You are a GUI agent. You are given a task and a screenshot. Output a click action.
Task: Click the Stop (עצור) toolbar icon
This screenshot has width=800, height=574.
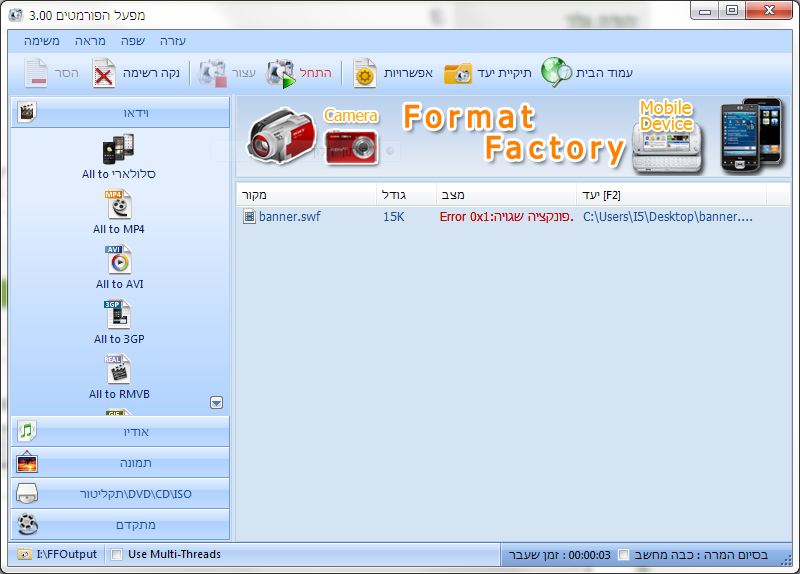(213, 73)
